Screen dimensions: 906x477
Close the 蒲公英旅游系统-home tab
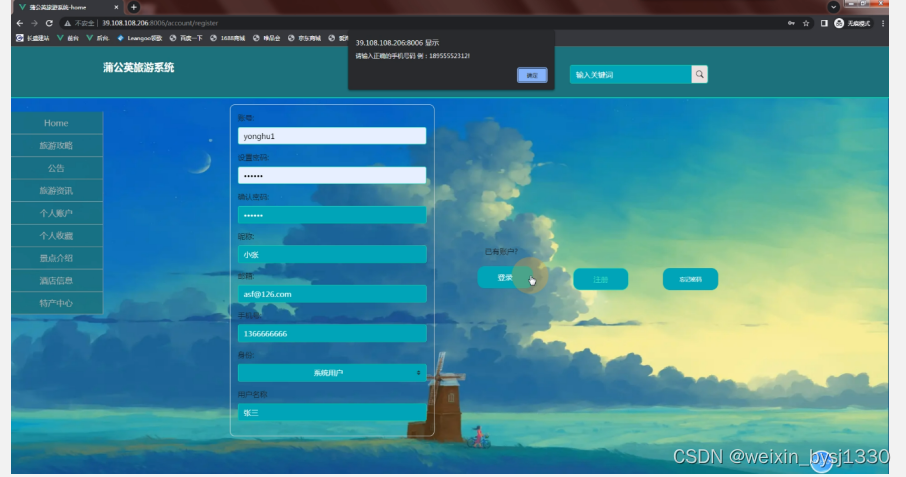pyautogui.click(x=116, y=7)
